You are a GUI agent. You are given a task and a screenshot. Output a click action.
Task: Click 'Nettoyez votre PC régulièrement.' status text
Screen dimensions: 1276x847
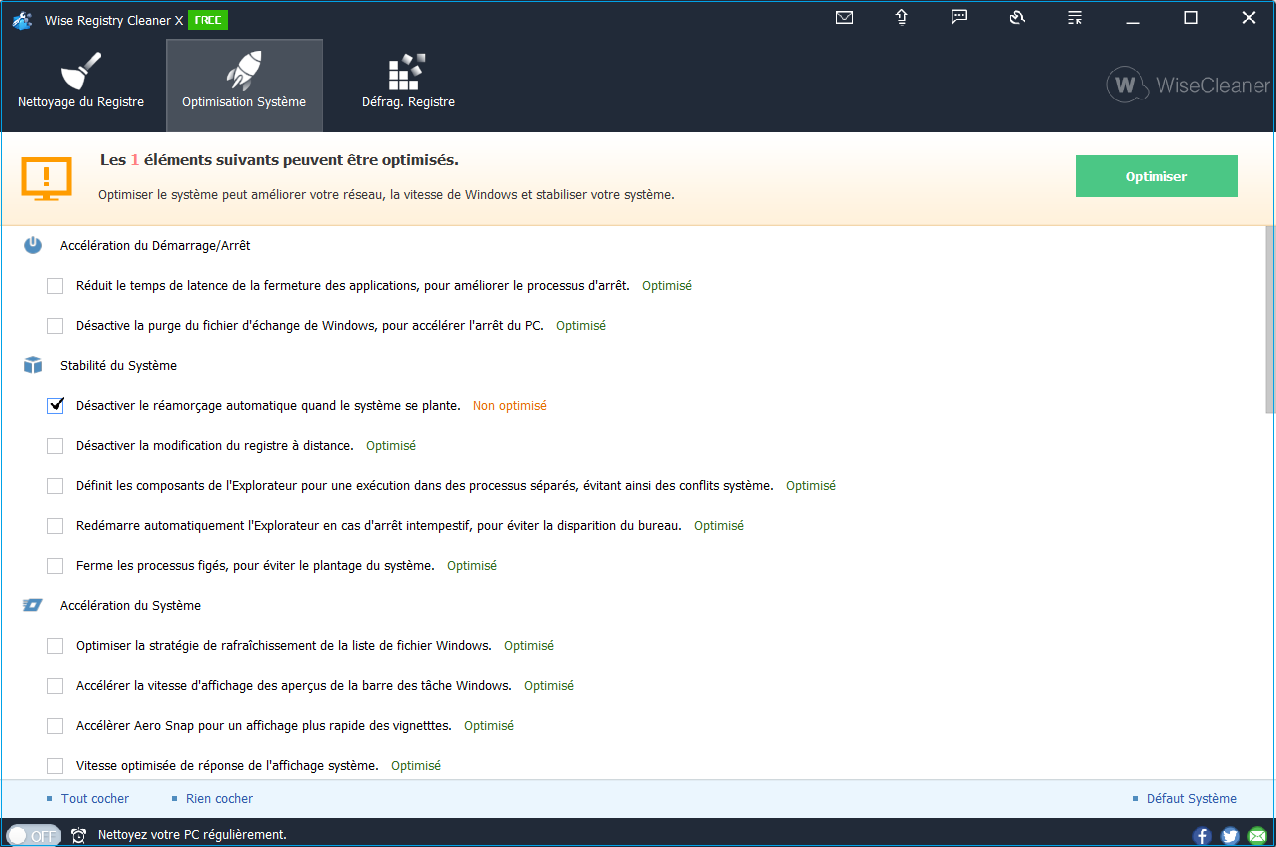pos(192,834)
